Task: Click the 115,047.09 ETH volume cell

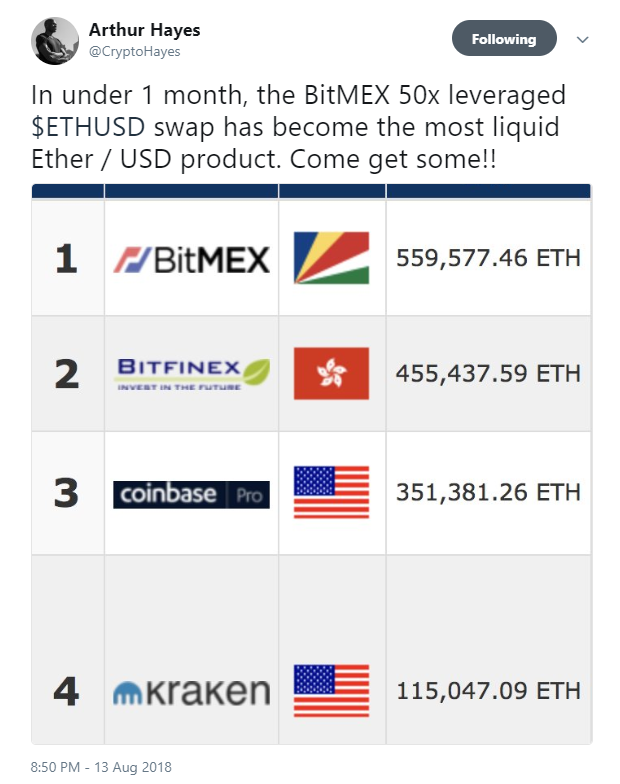Action: 488,691
